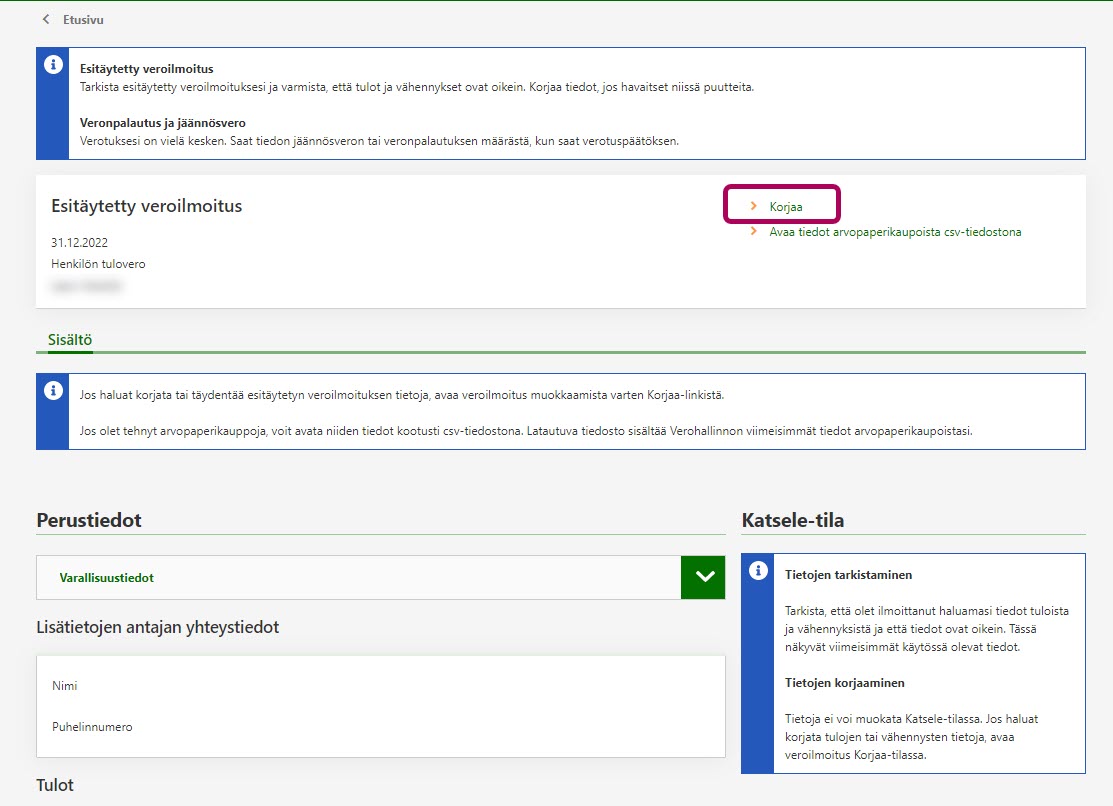Select the Perustiedot heading
The height and width of the screenshot is (806, 1113).
click(89, 520)
